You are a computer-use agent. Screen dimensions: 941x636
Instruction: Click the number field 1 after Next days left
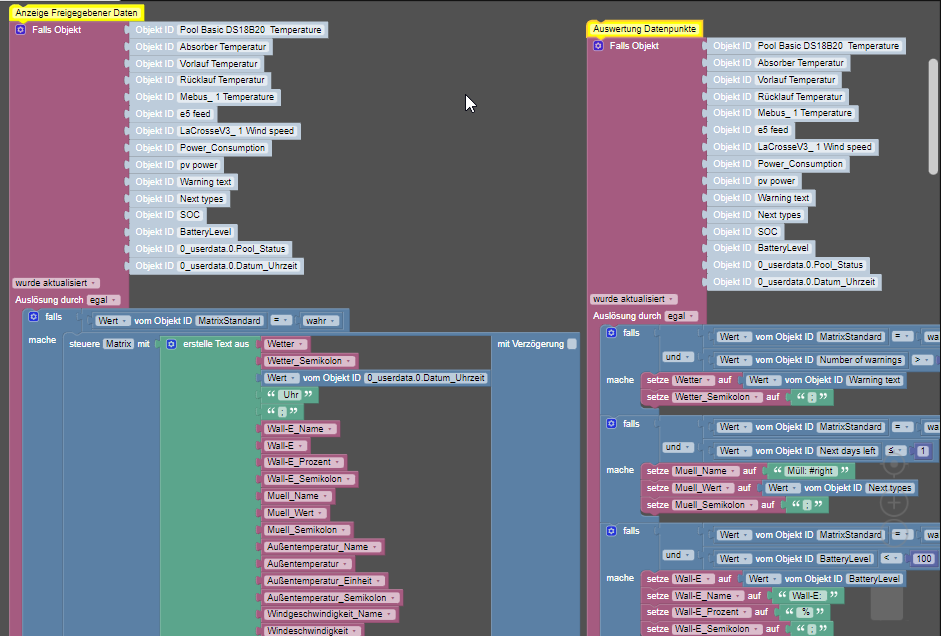(923, 451)
